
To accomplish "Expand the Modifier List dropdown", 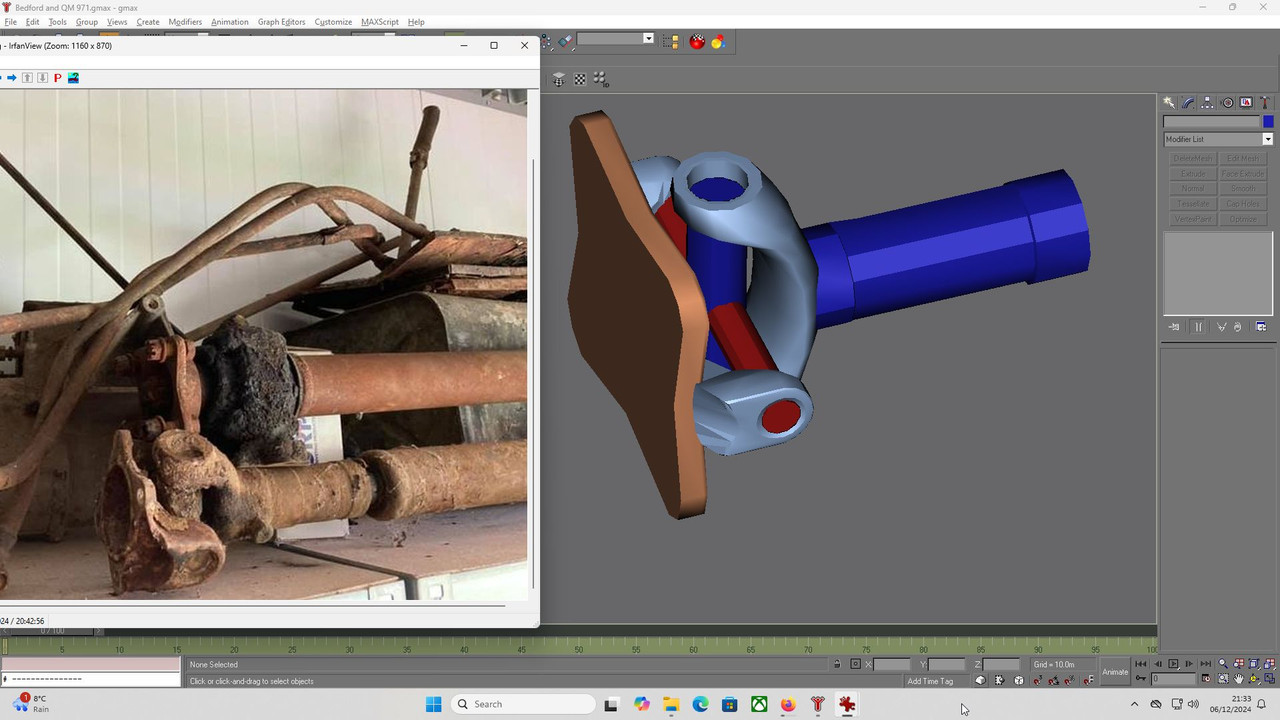I will click(x=1218, y=139).
